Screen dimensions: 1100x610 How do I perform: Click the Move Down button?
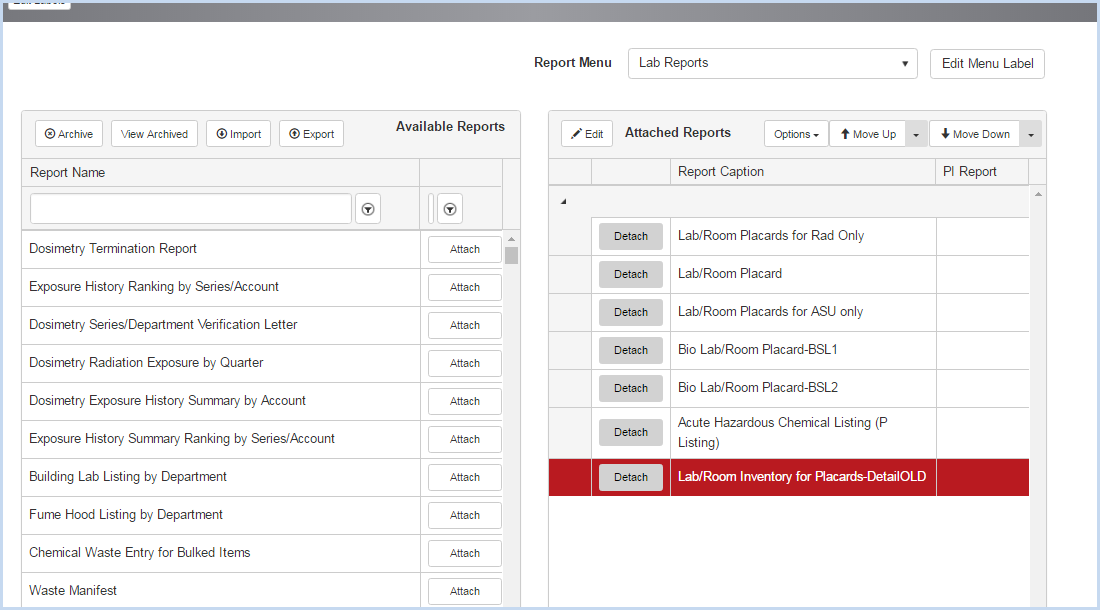tap(975, 134)
